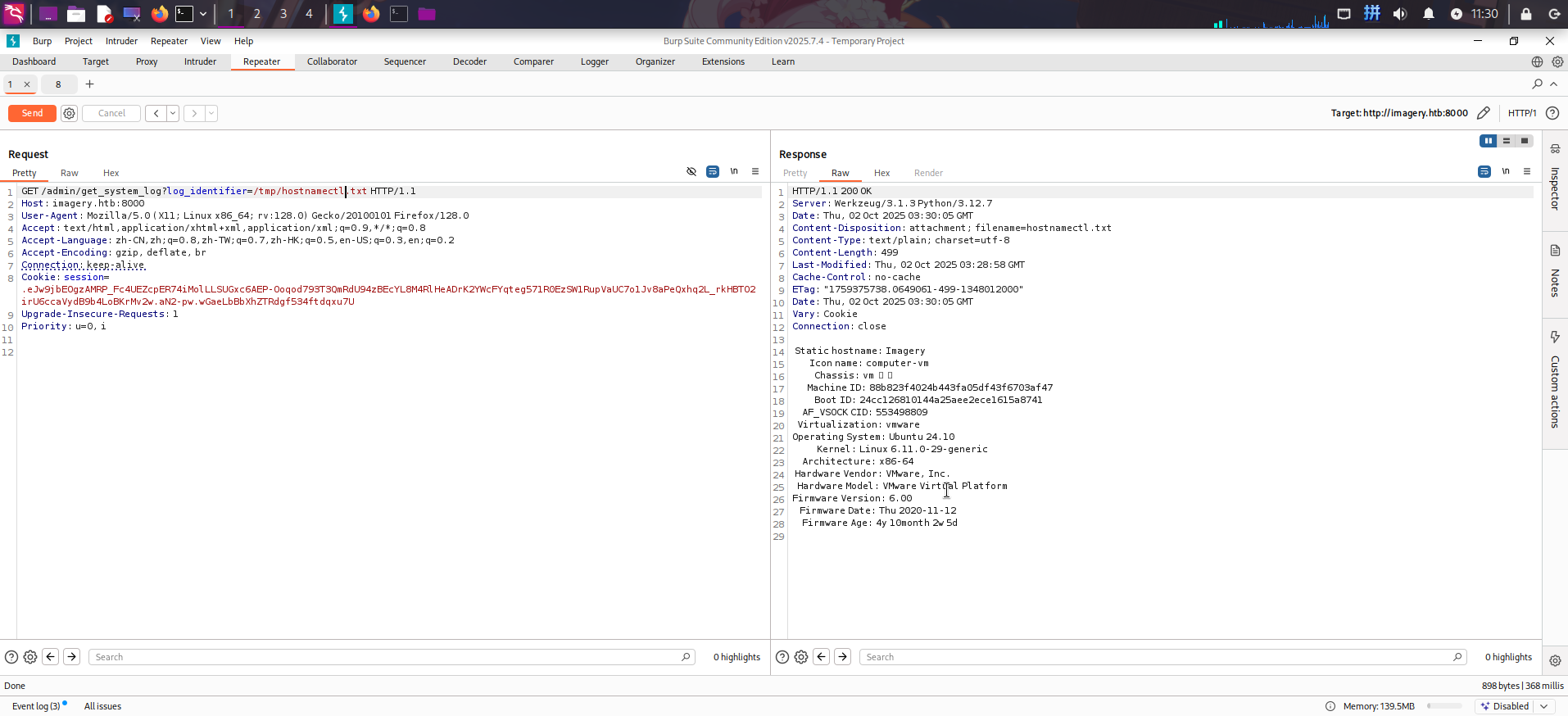The width and height of the screenshot is (1568, 716).
Task: Open side panel settings gear at bottom
Action: 1555,660
